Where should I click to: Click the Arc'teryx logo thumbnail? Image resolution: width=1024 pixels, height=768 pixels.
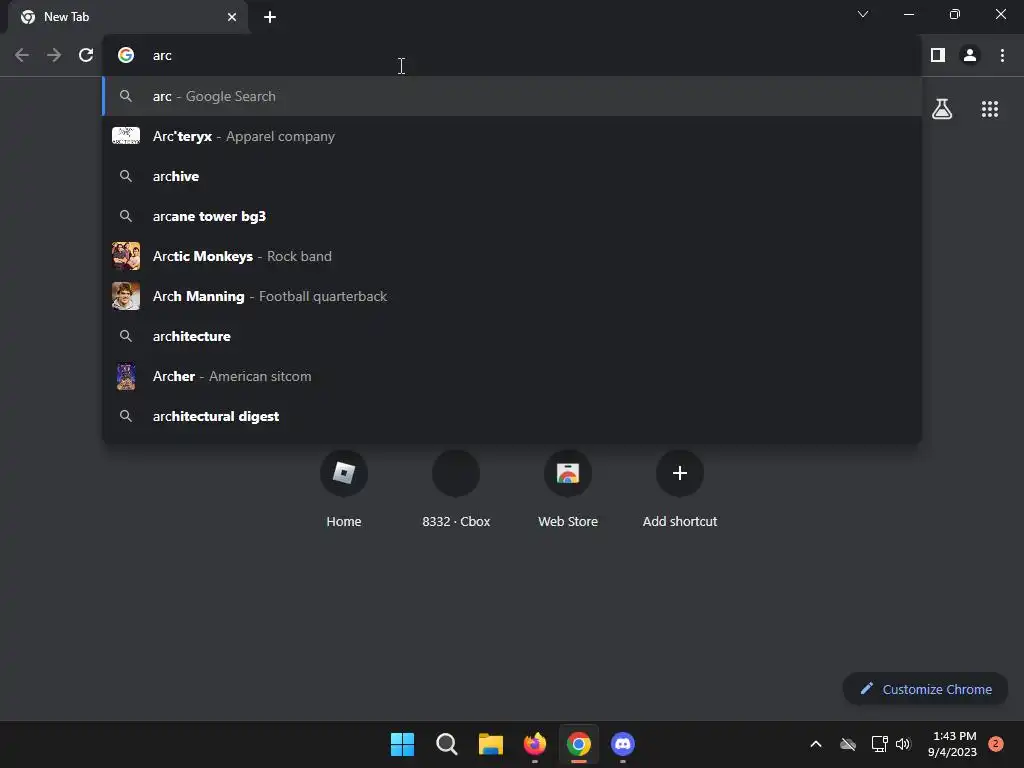point(126,136)
